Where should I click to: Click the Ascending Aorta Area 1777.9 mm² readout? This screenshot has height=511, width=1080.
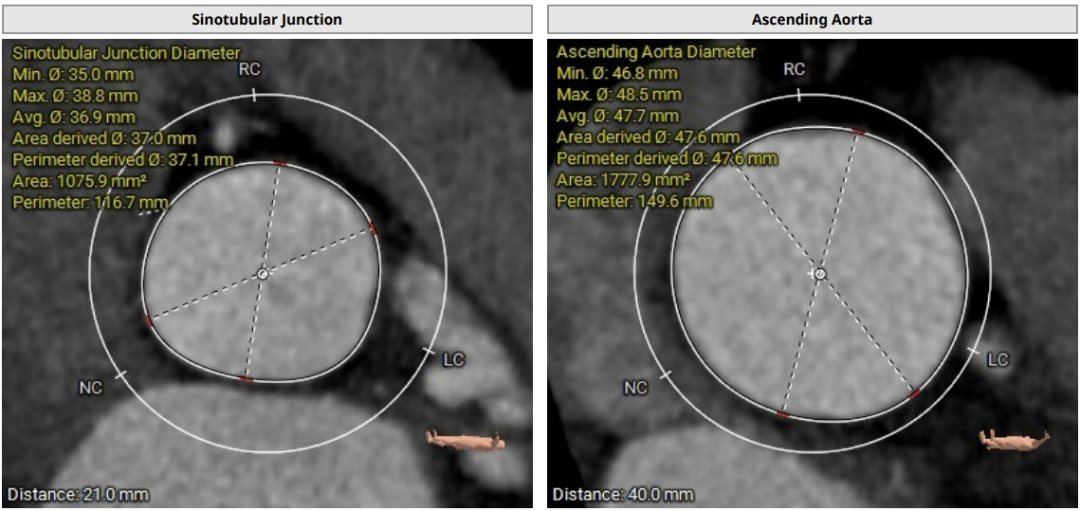tap(623, 180)
